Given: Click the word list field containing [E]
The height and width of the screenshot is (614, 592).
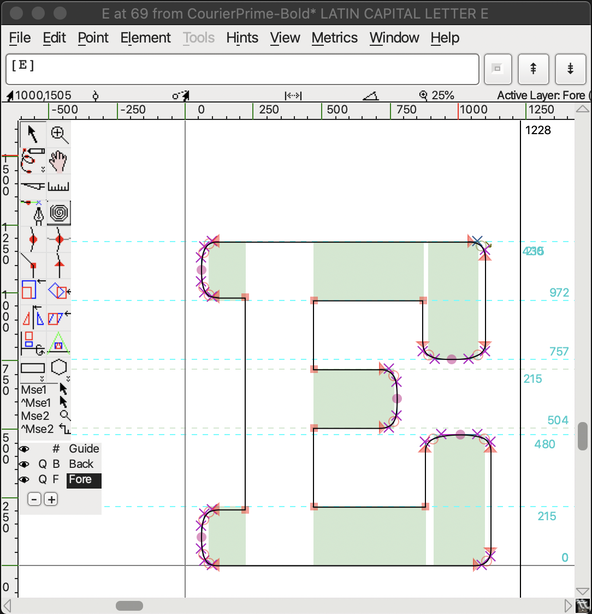Looking at the screenshot, I should pos(242,69).
